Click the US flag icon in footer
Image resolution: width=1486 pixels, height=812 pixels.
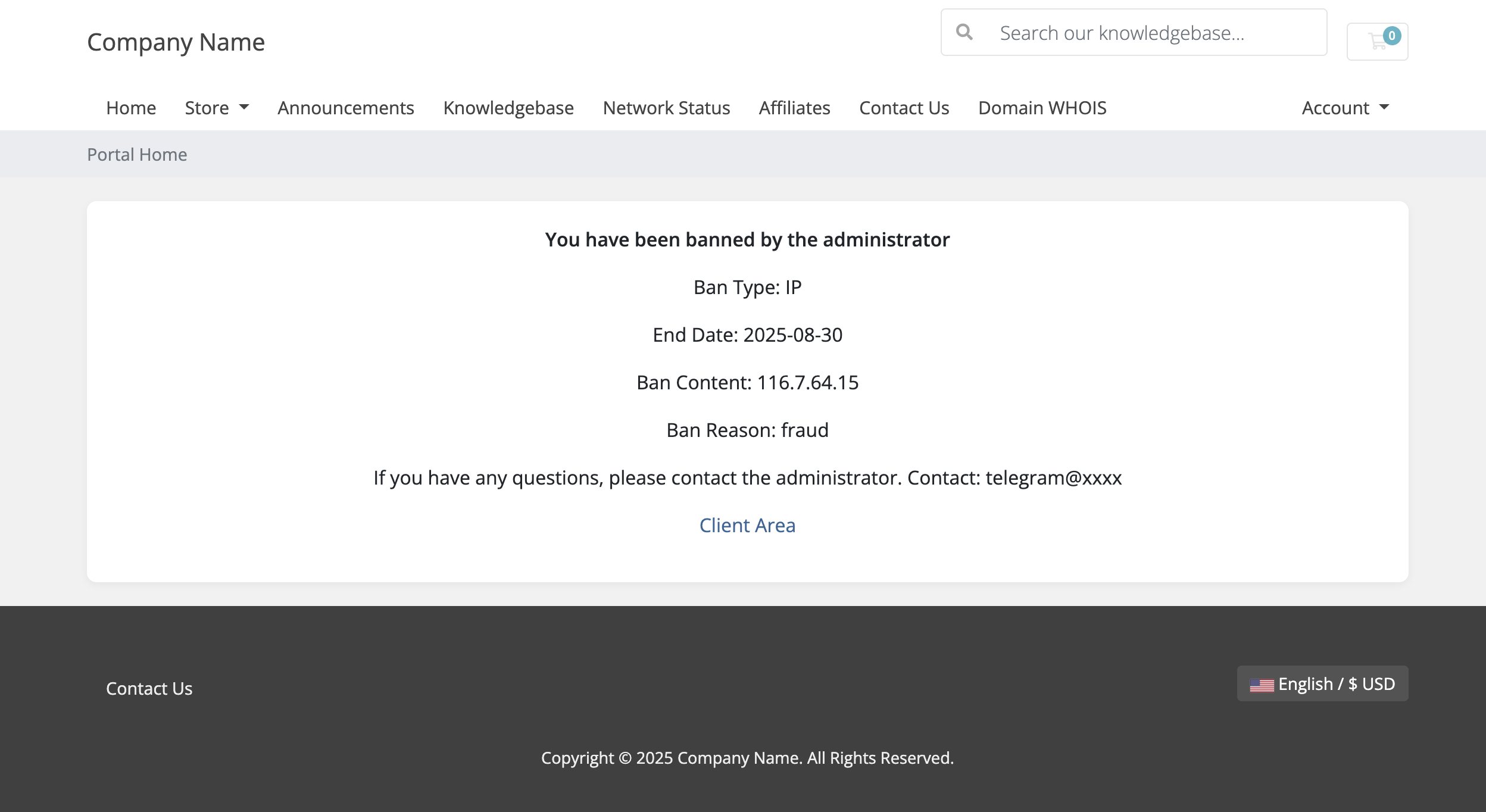click(x=1261, y=685)
